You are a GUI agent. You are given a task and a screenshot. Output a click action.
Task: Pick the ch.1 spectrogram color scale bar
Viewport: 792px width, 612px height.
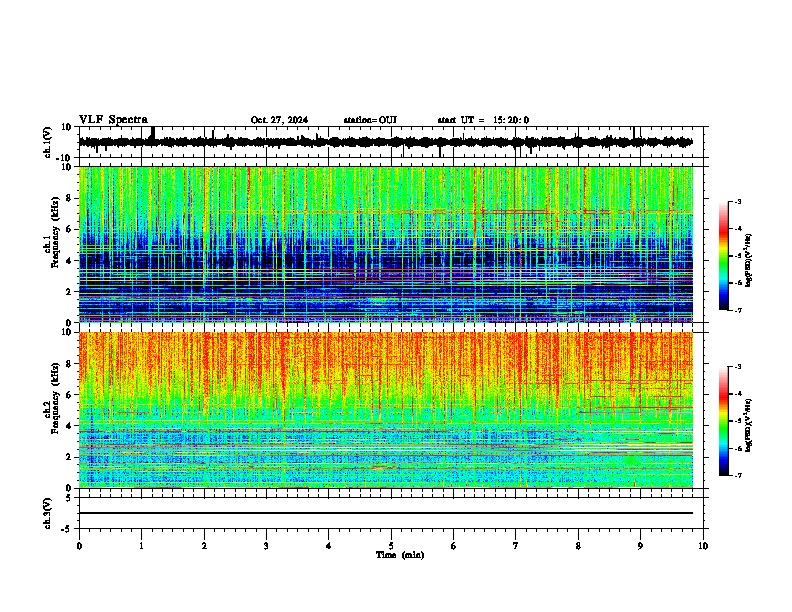[x=723, y=256]
